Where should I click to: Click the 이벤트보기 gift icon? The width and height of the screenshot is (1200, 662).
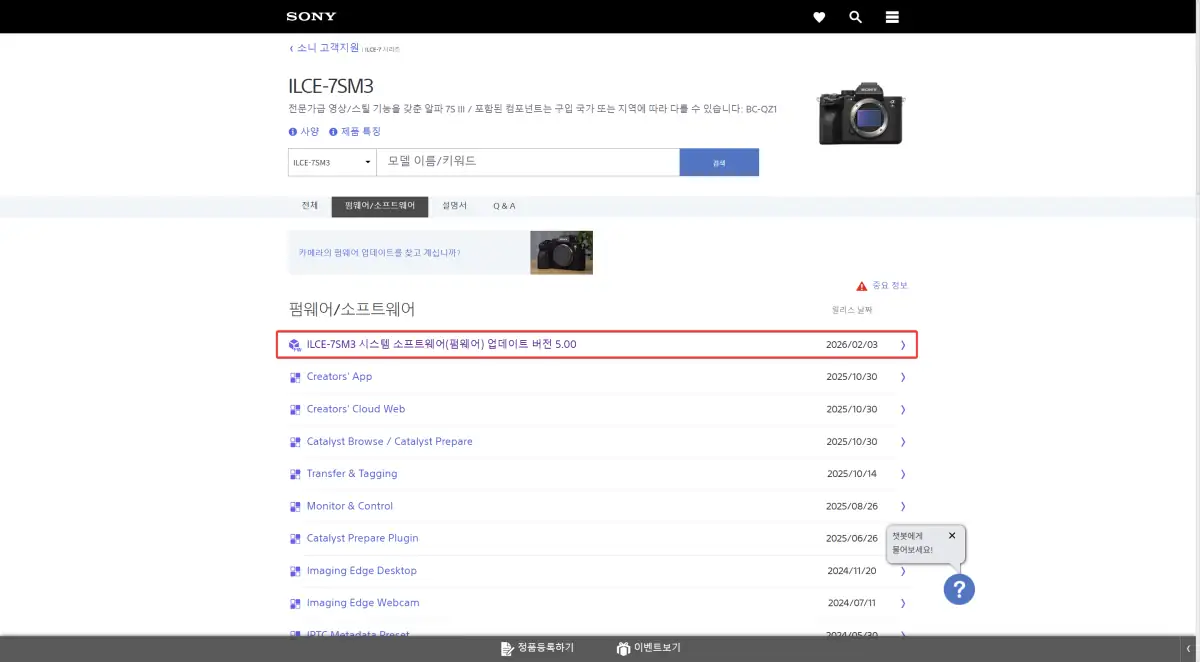[x=623, y=648]
